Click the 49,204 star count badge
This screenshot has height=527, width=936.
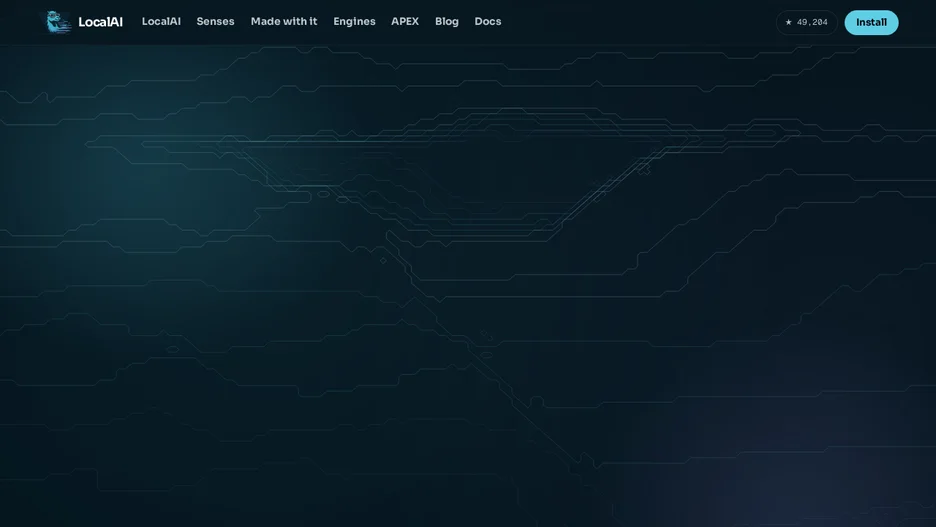[x=806, y=22]
